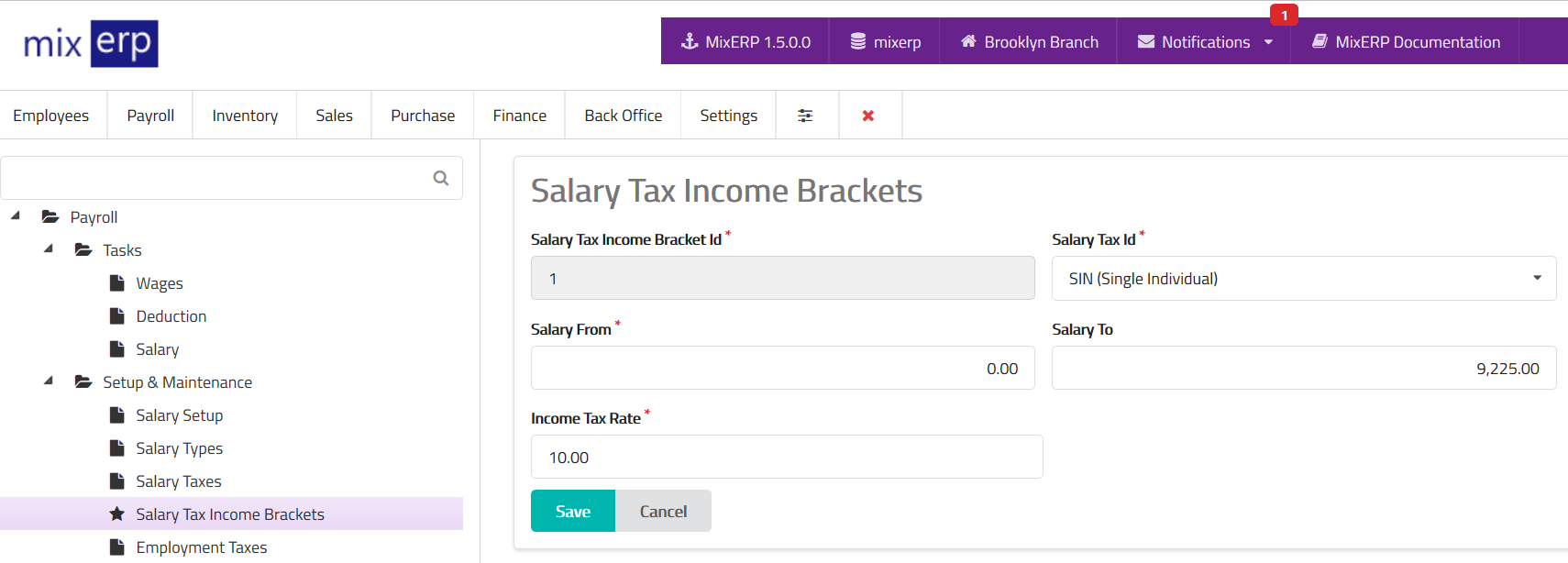The height and width of the screenshot is (563, 1568).
Task: Collapse the Payroll tree node
Action: (16, 216)
